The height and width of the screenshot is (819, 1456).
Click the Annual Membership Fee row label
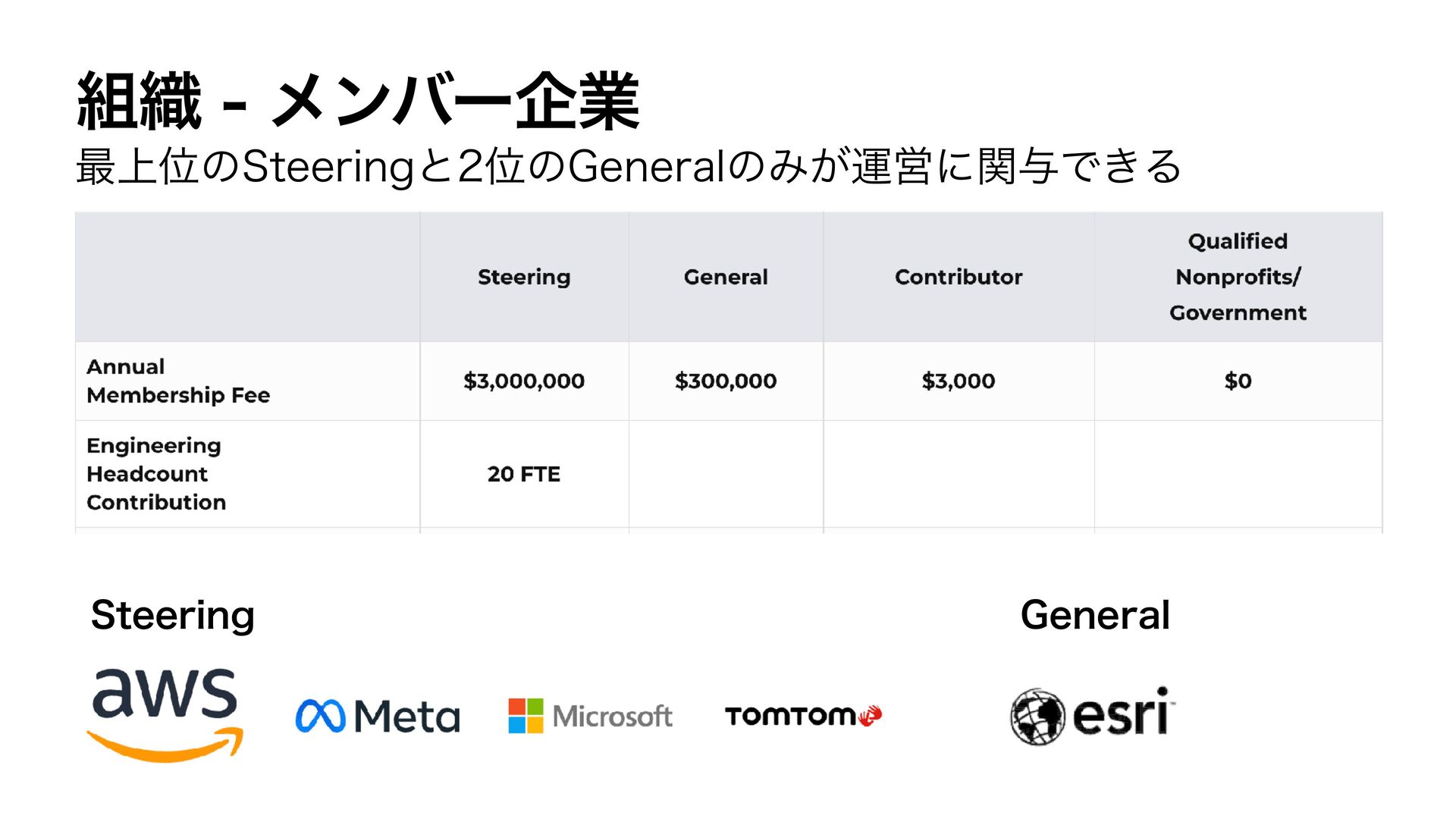[x=178, y=381]
